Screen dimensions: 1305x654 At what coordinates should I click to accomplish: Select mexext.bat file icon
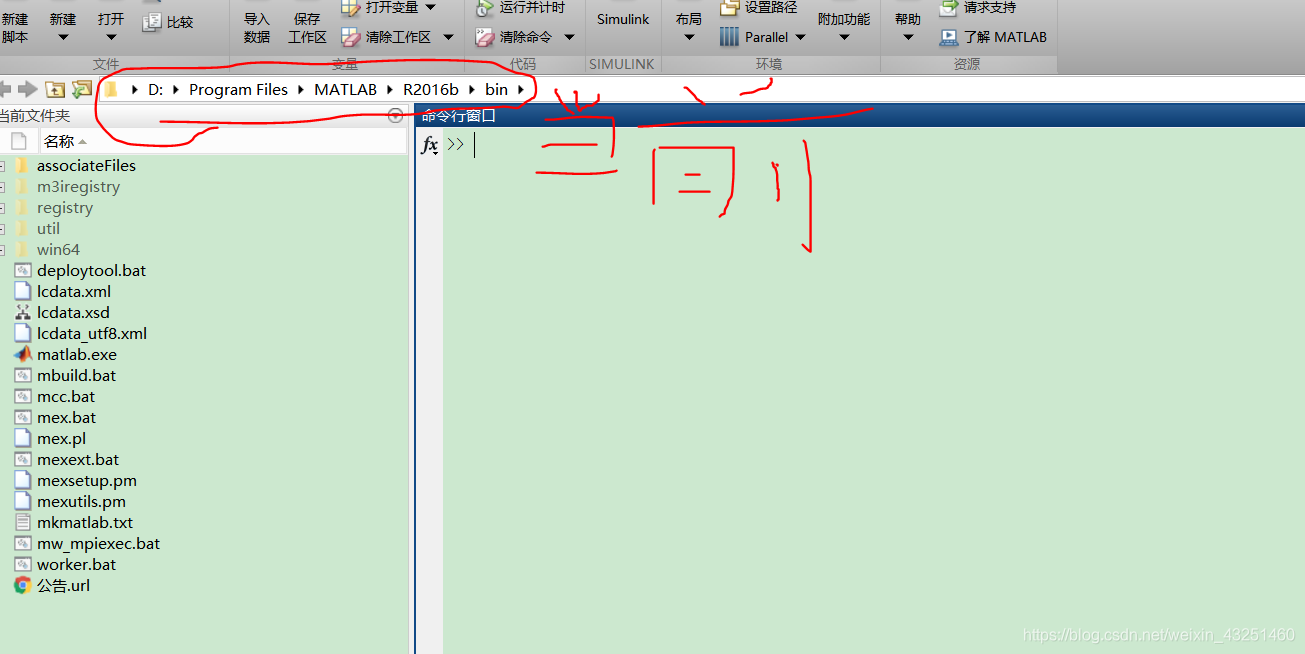pos(22,460)
